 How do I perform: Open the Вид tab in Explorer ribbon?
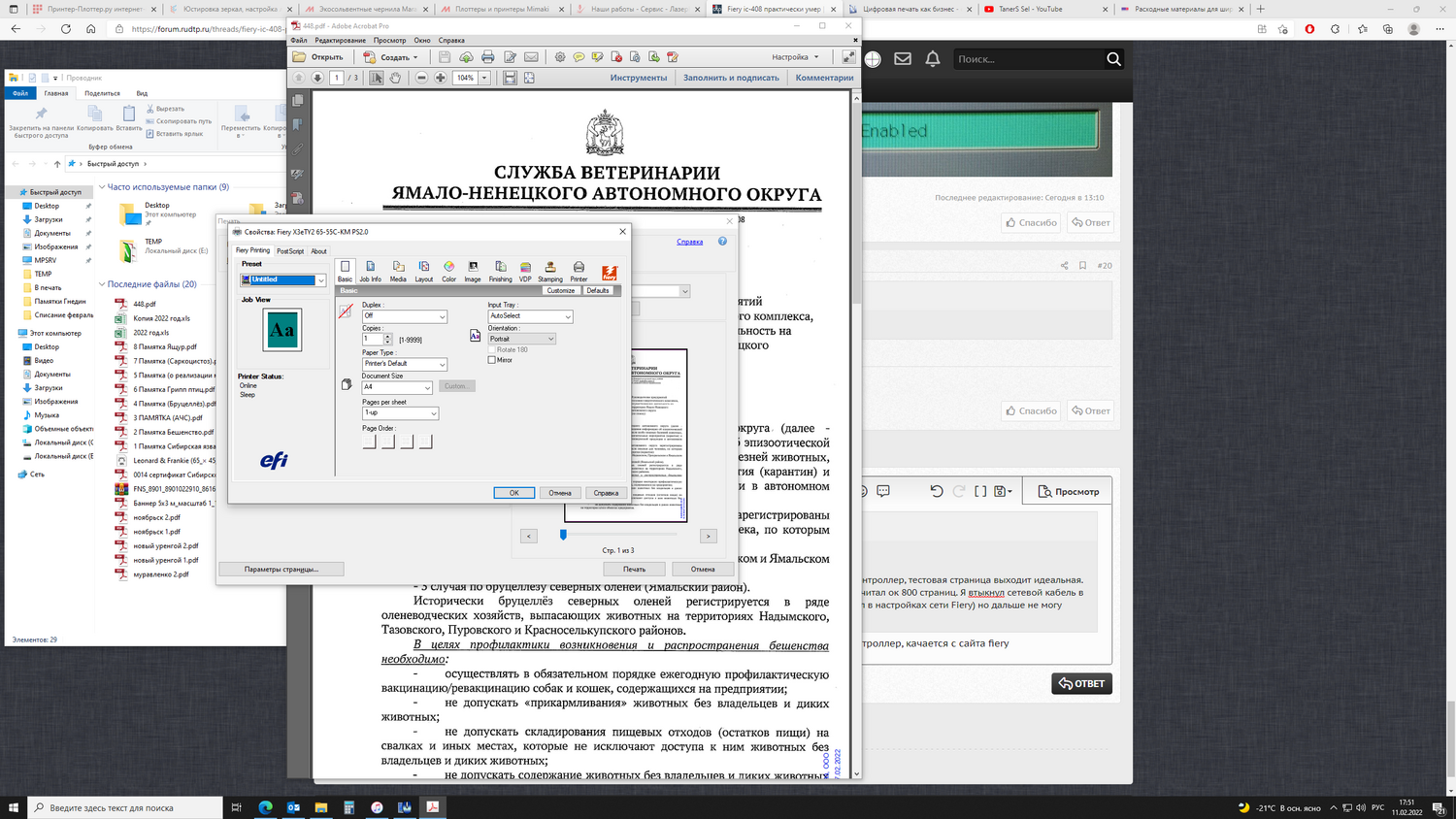point(142,93)
